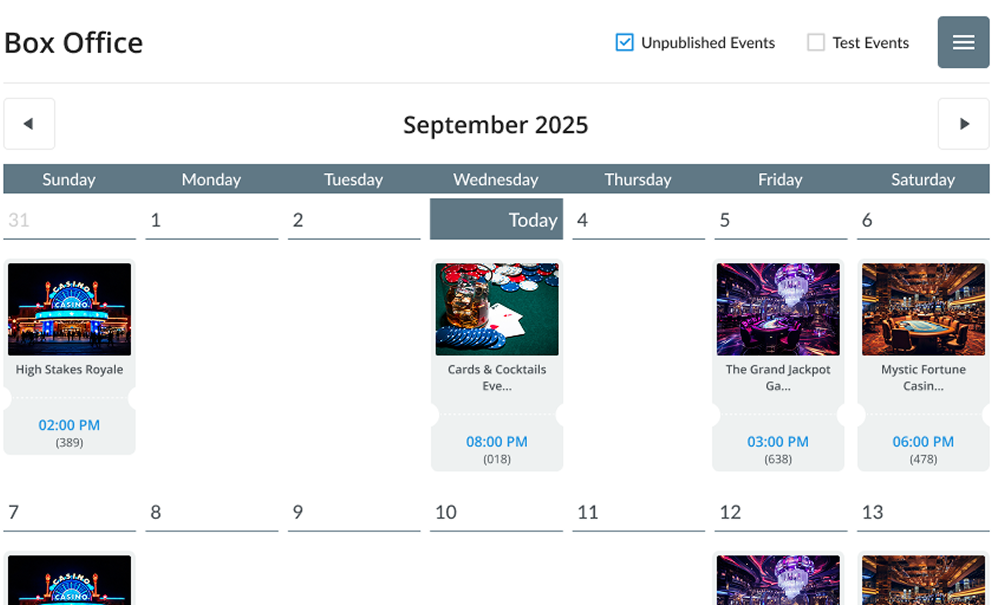Select the 06:00 PM Mystic Fortune showtime

pyautogui.click(x=922, y=441)
